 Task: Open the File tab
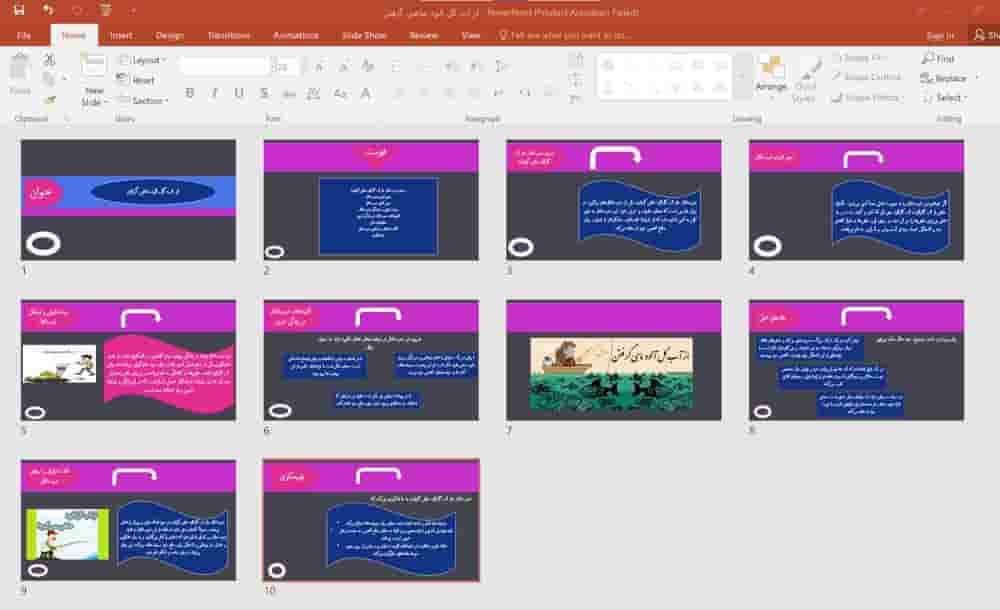click(24, 35)
